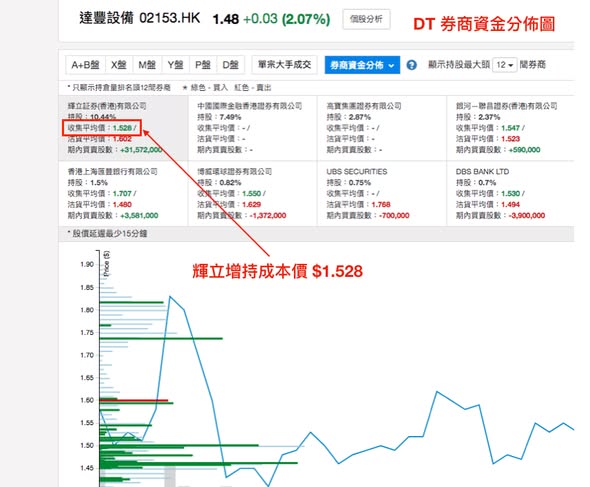Image resolution: width=590 pixels, height=487 pixels.
Task: Switch to the D盤 tab
Action: 231,65
